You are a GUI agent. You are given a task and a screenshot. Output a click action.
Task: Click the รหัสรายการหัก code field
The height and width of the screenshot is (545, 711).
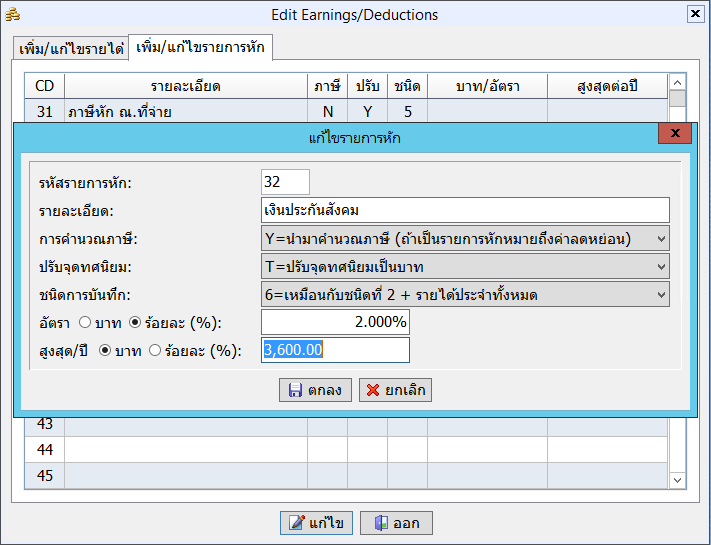(285, 182)
